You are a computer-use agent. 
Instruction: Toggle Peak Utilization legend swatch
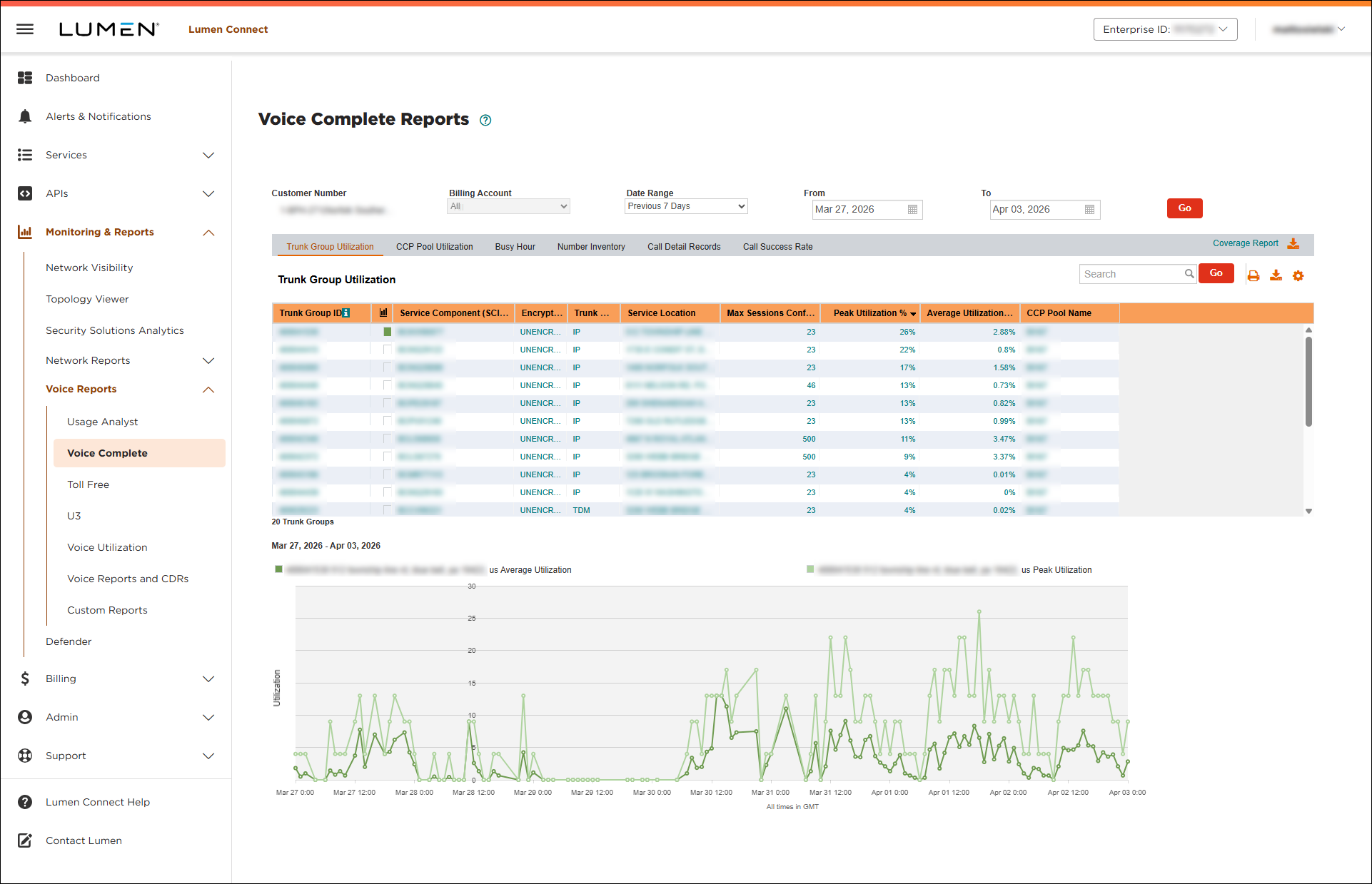point(810,569)
